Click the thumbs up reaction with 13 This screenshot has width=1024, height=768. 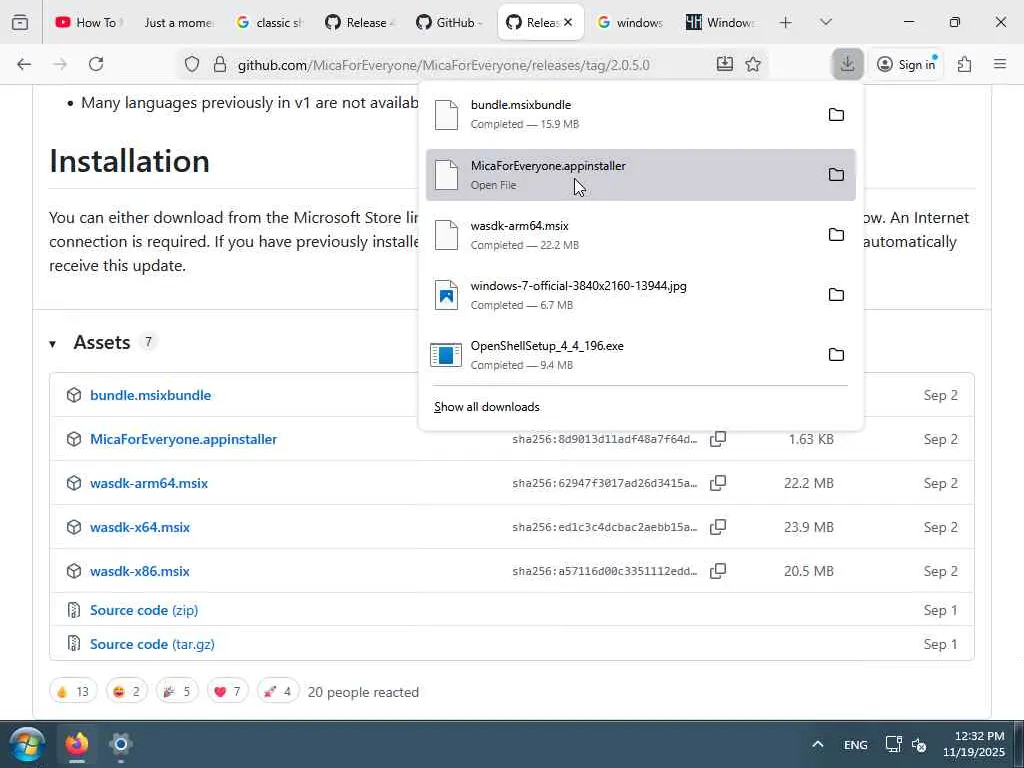(x=73, y=691)
